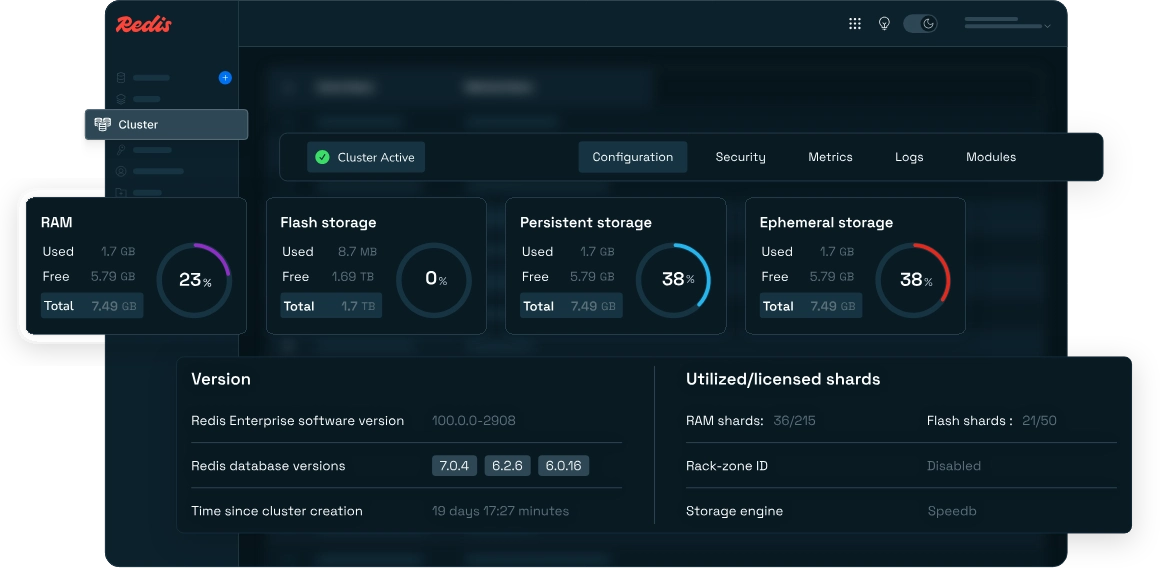The height and width of the screenshot is (568, 1160).
Task: Click the key icon in sidebar
Action: click(121, 149)
